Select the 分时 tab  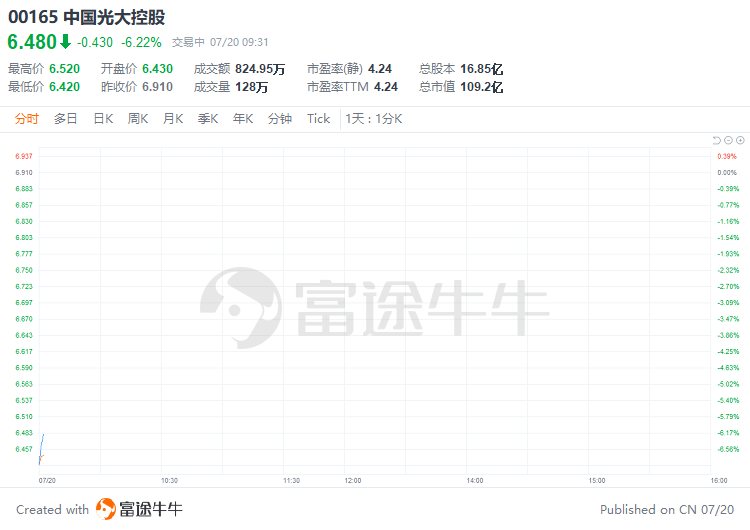26,119
